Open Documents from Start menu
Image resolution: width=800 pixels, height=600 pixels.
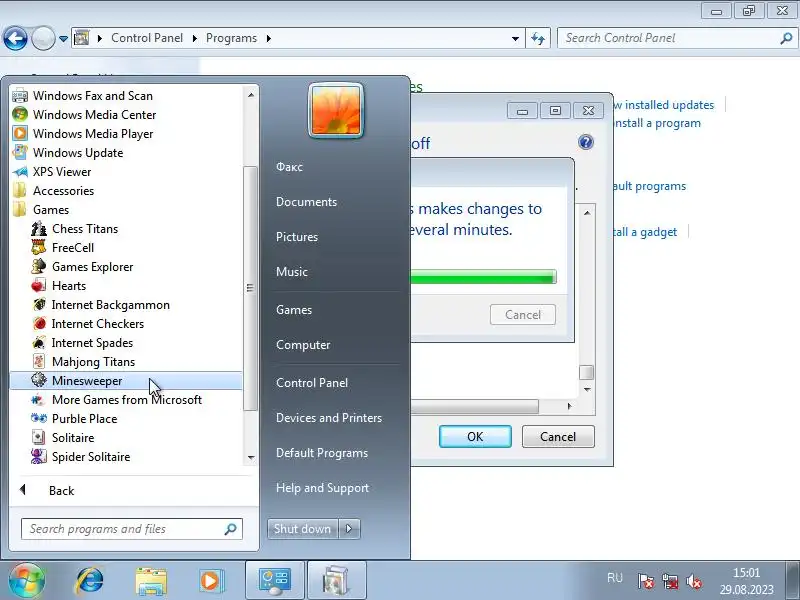pos(306,202)
